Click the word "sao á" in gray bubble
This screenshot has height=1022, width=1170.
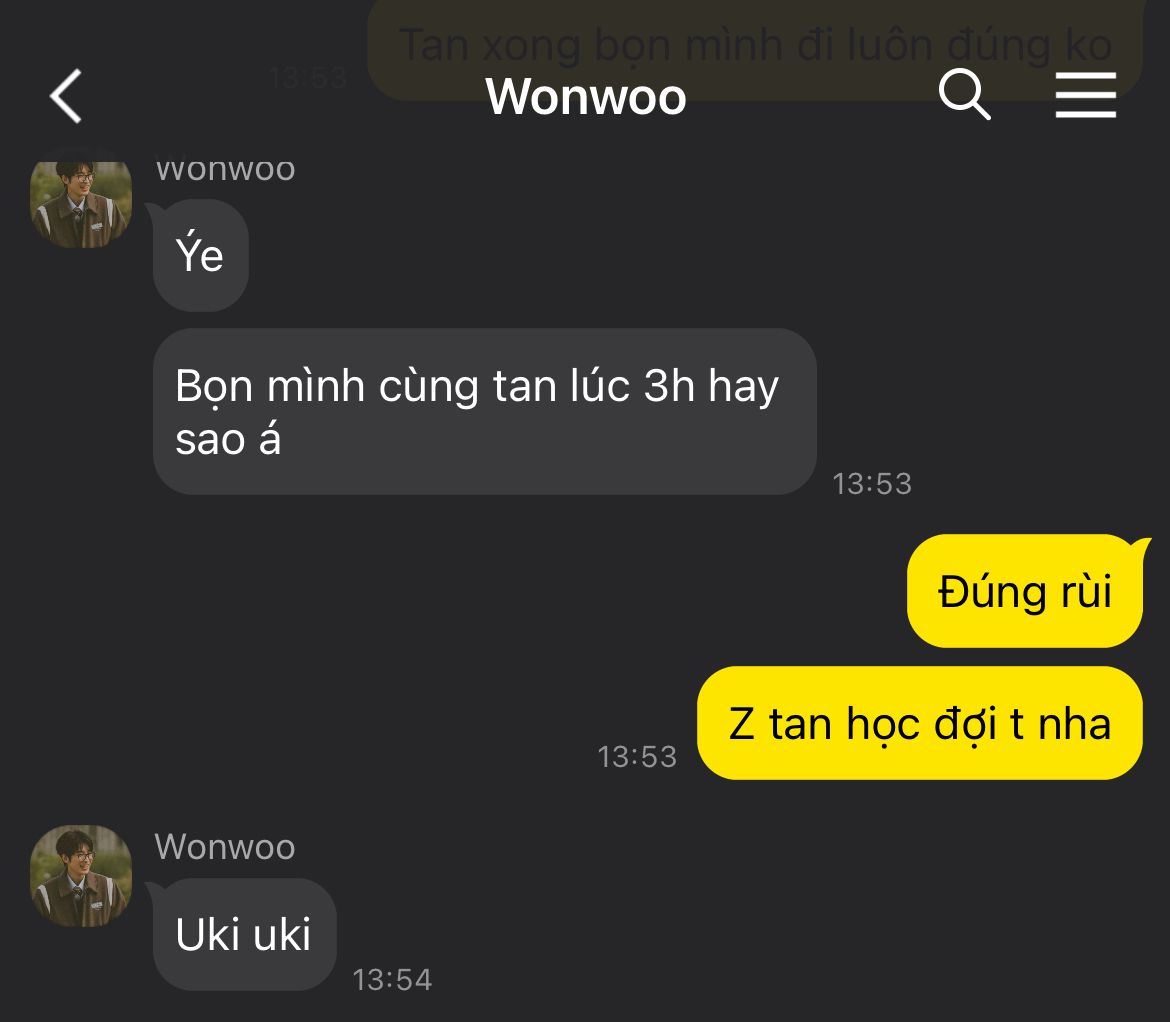coord(228,439)
